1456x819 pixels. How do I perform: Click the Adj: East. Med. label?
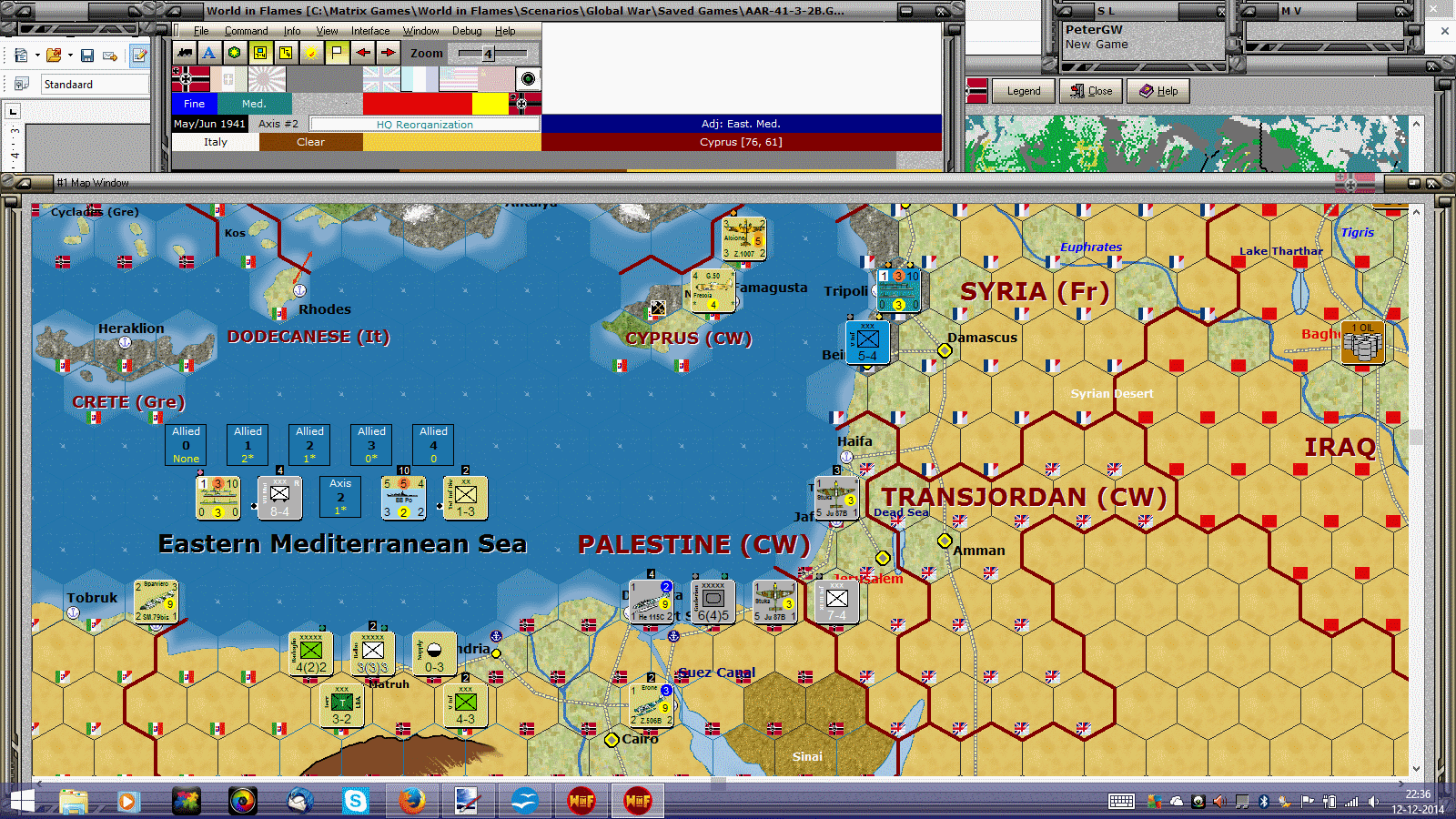pyautogui.click(x=741, y=124)
